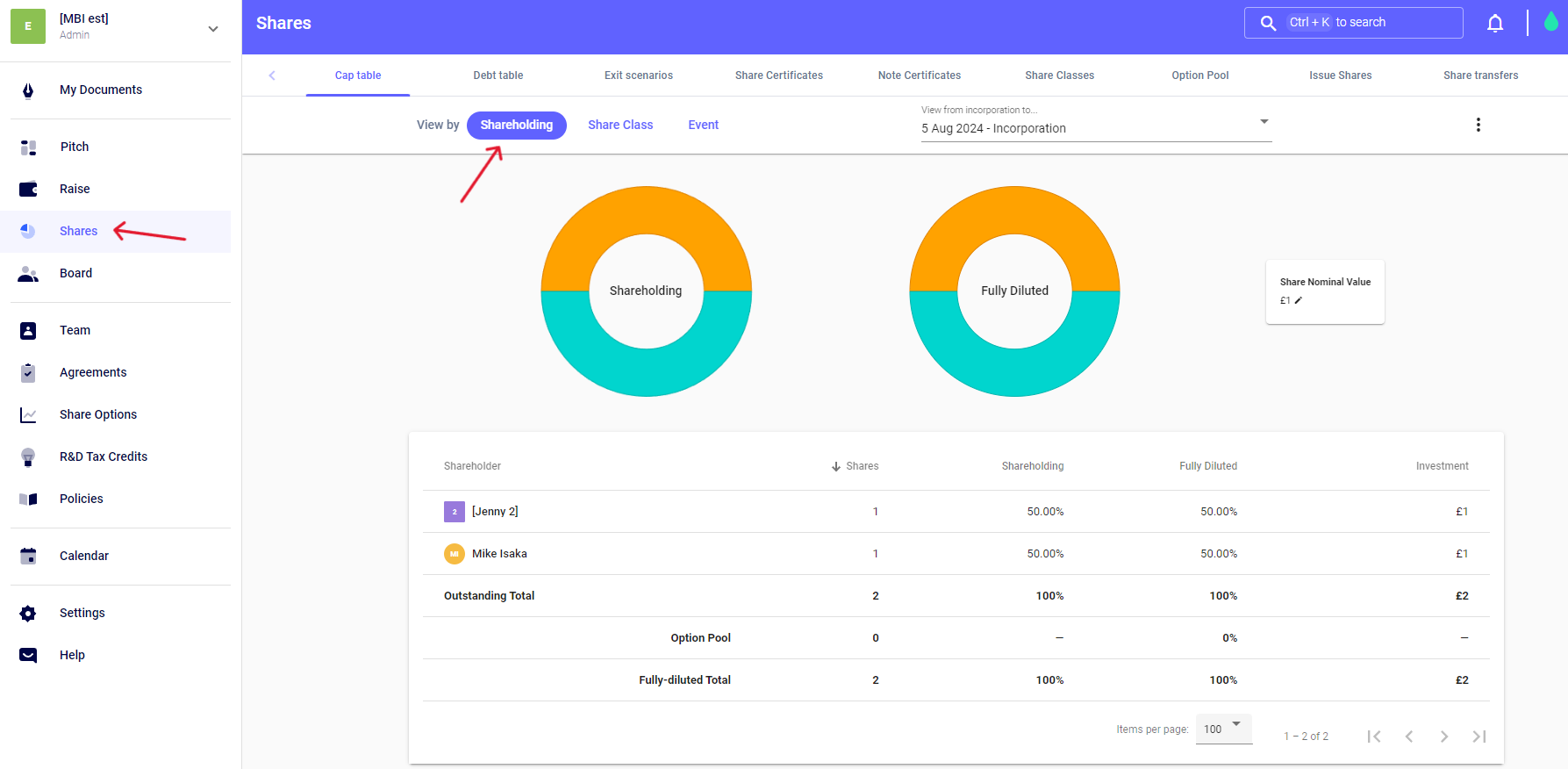Open Share Options in the sidebar

tap(98, 414)
